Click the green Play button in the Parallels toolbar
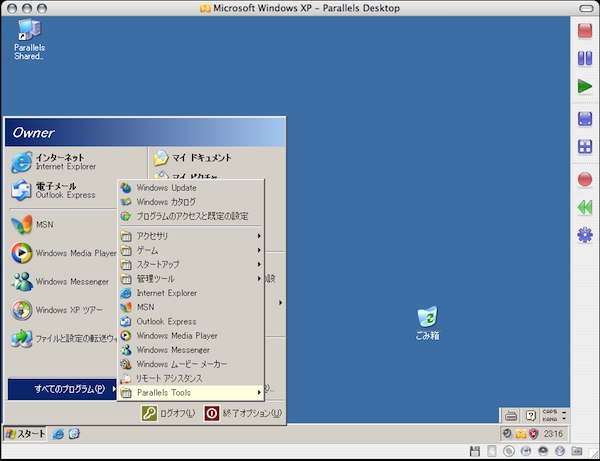This screenshot has width=600, height=461. coord(585,86)
